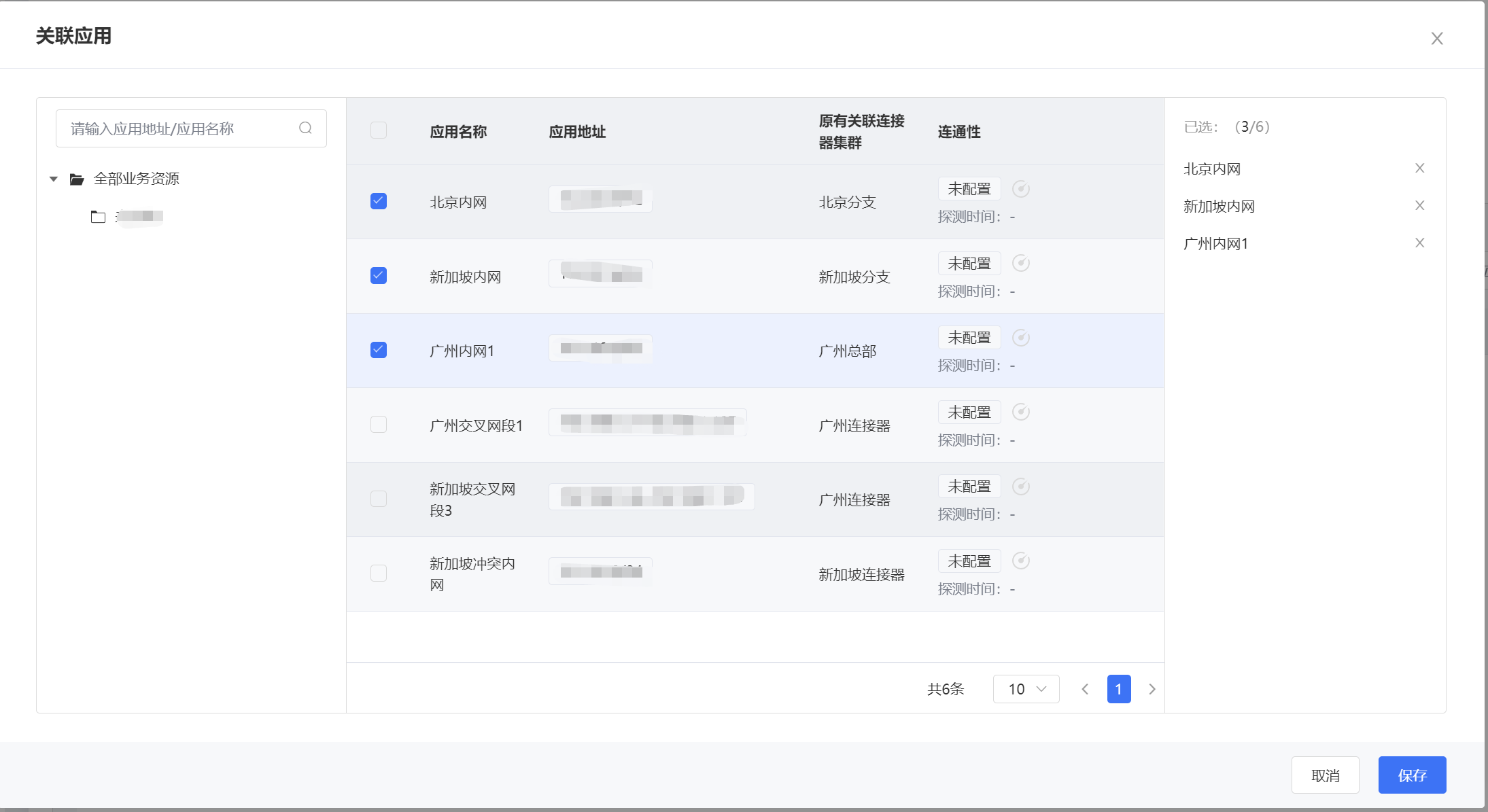
Task: Click the 新加坡分支 cluster cell
Action: [x=854, y=277]
